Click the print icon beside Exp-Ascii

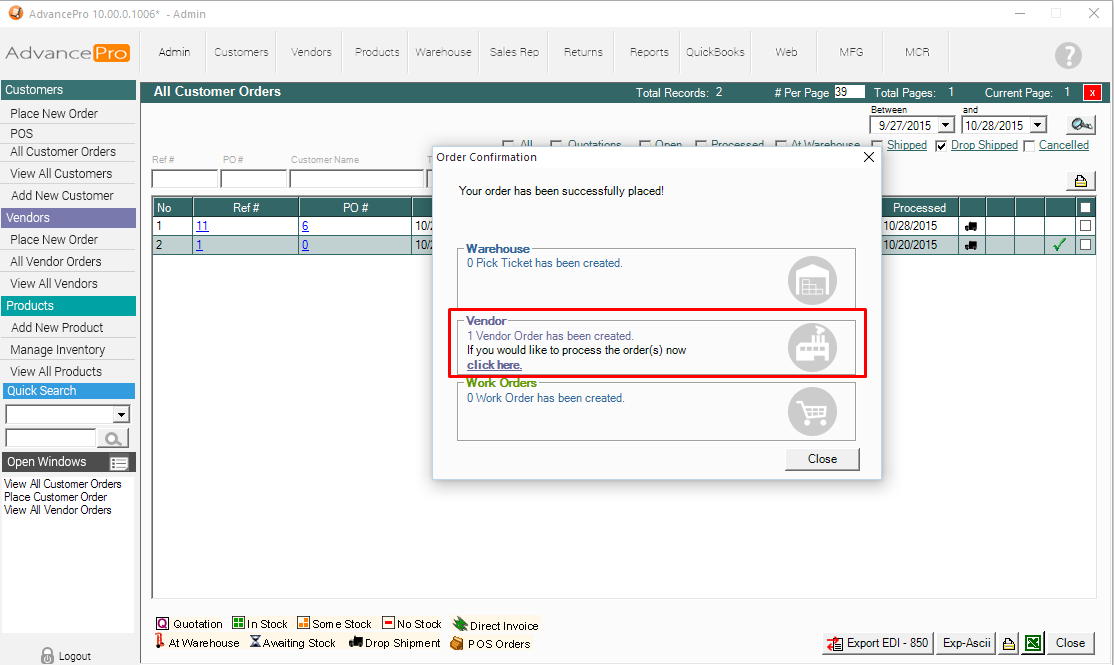[1009, 643]
